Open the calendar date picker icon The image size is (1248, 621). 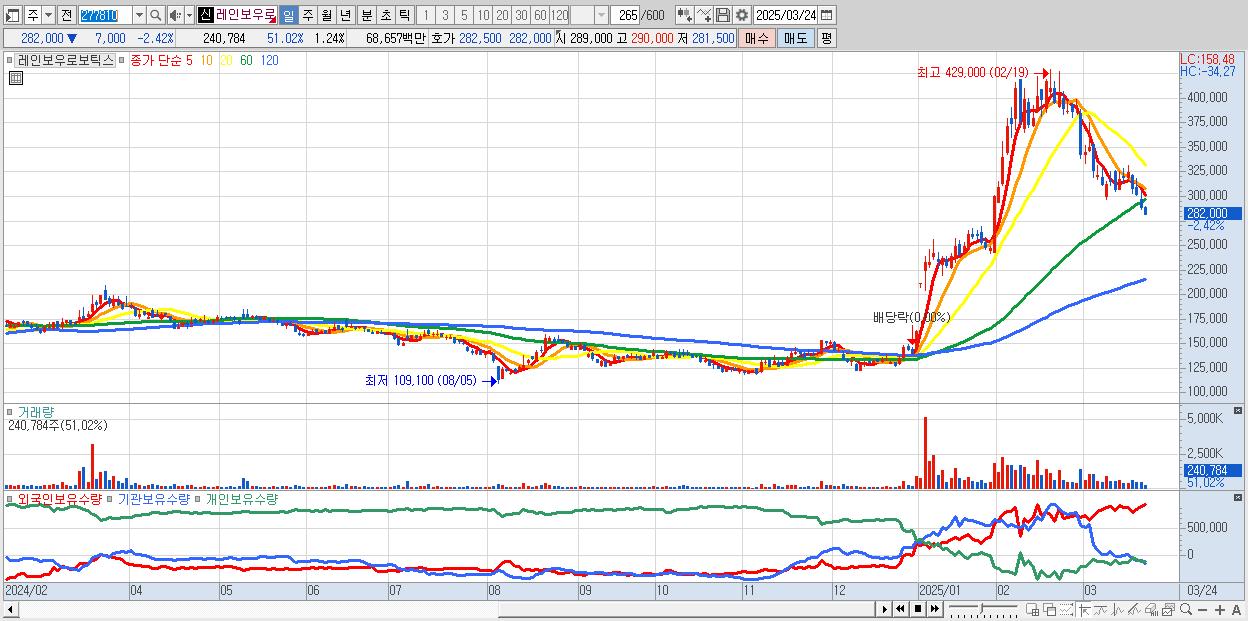pos(826,15)
